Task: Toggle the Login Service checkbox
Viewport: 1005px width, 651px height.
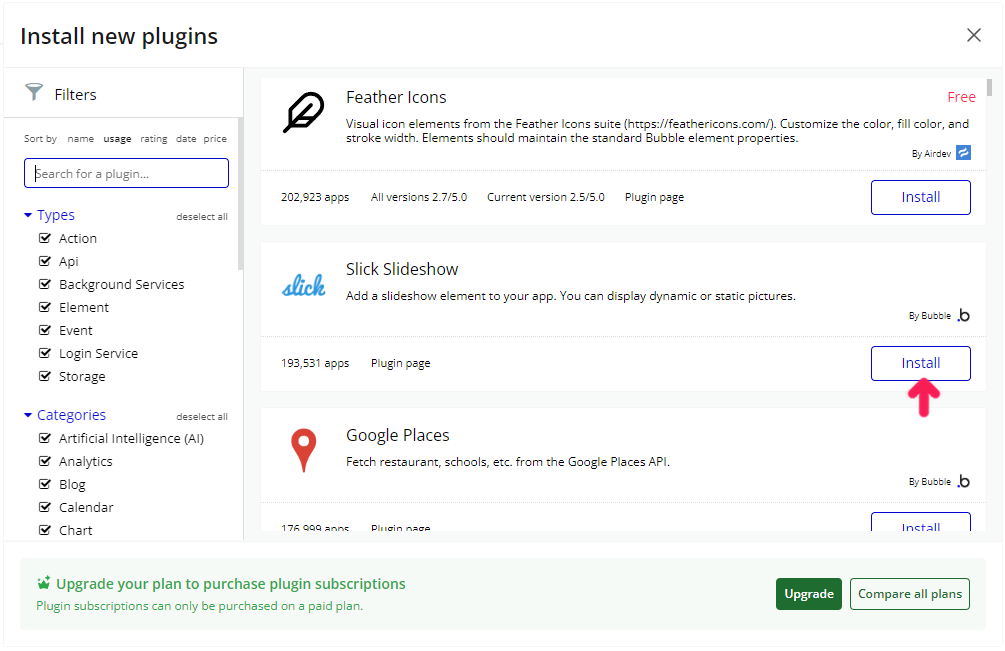Action: [45, 354]
